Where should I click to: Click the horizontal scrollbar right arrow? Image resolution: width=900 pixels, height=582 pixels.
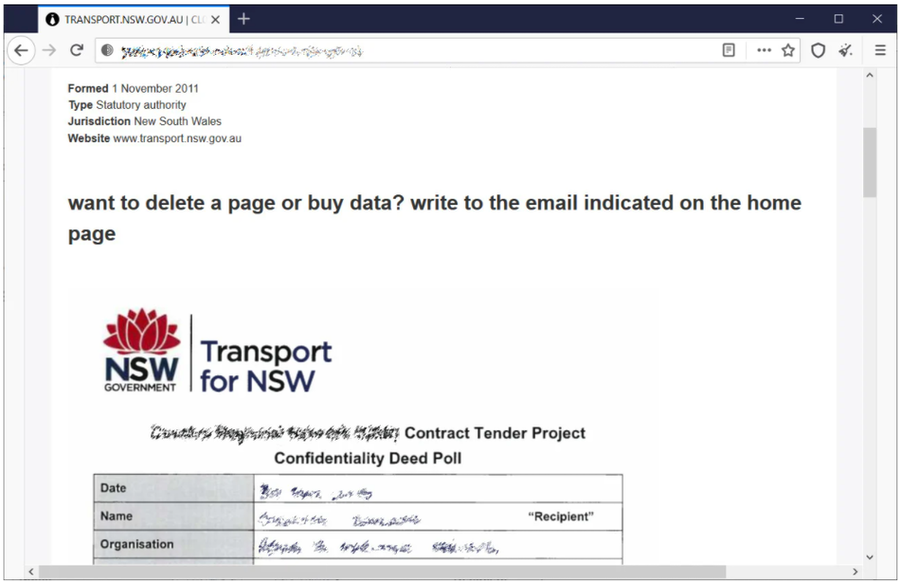pos(855,572)
